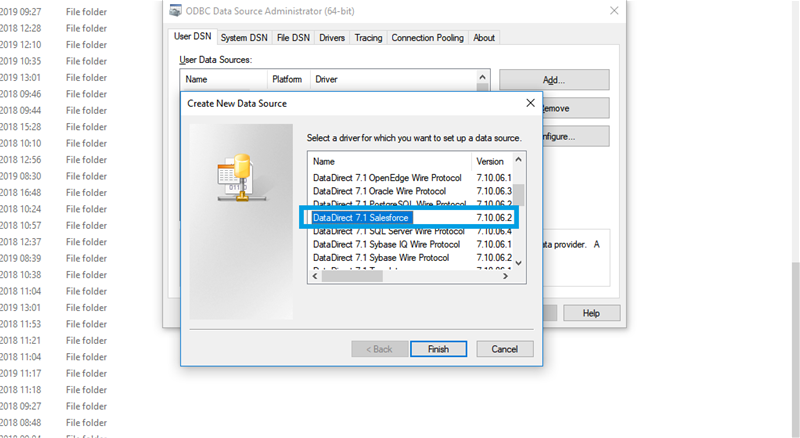800x438 pixels.
Task: Open the File DSN tab
Action: [293, 38]
